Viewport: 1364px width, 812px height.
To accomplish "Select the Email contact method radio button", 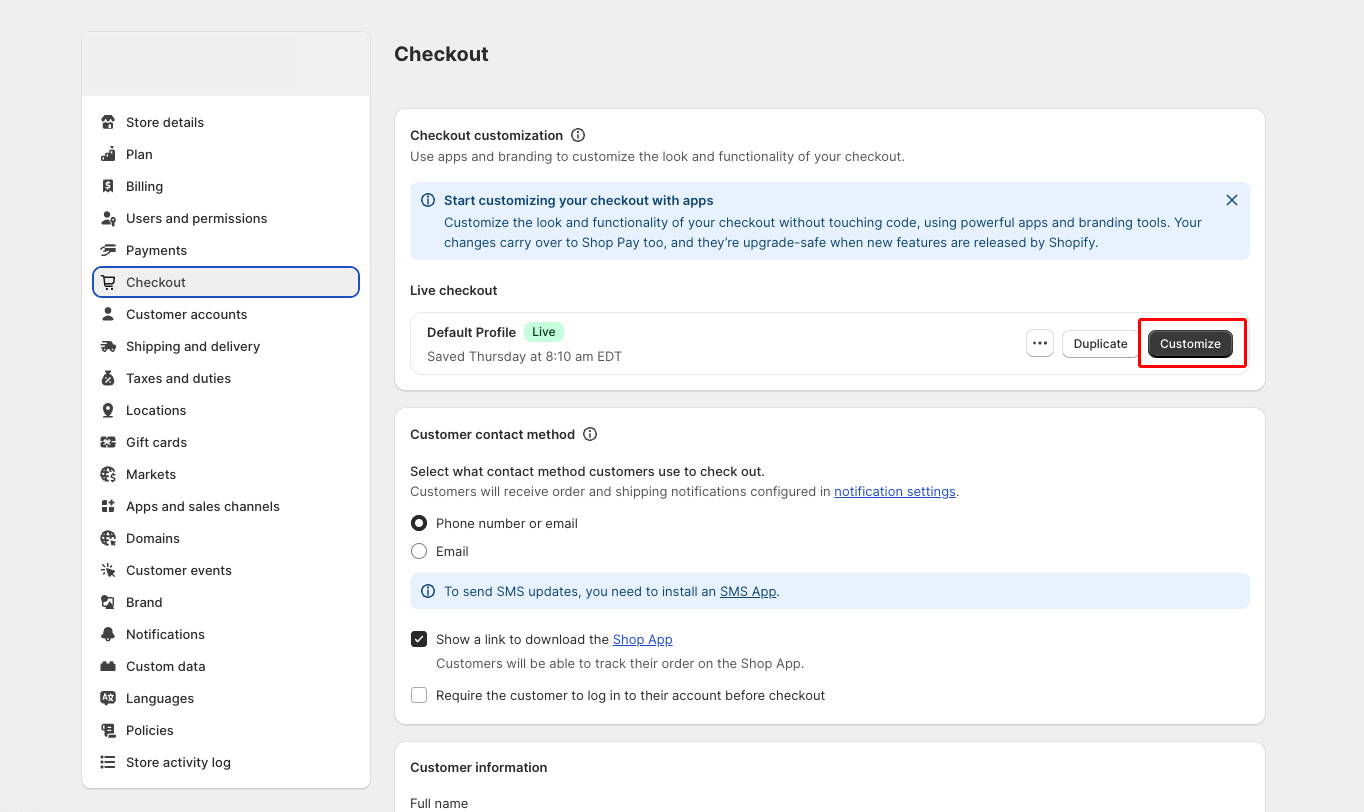I will 419,551.
